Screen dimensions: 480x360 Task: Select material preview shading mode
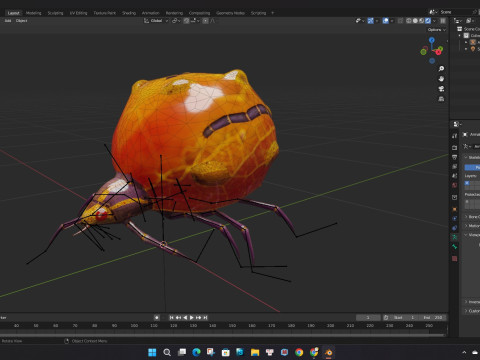click(422, 21)
